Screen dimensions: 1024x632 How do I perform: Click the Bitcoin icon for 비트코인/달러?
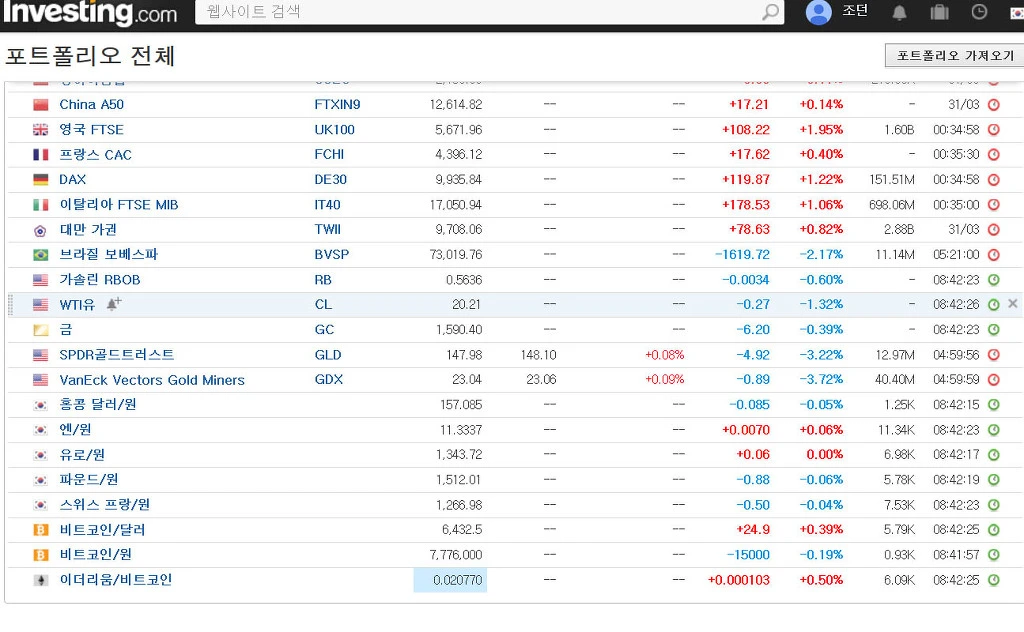coord(40,530)
